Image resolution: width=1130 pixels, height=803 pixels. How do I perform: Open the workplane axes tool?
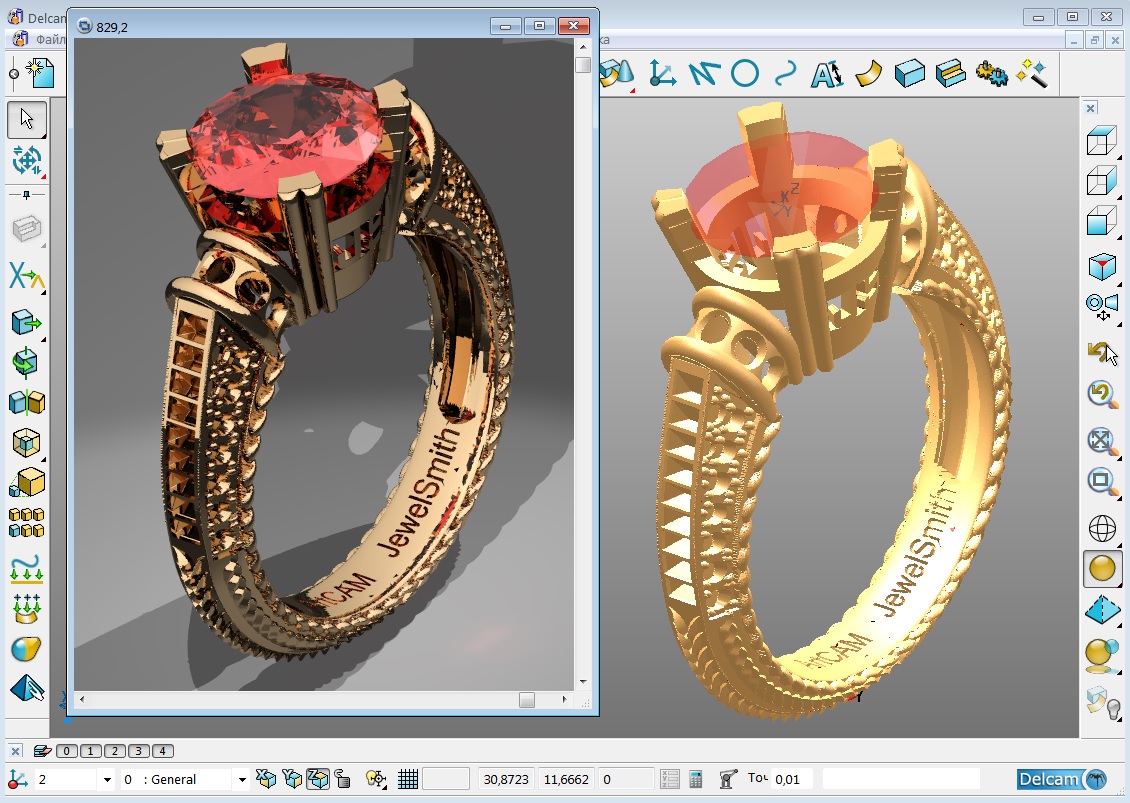point(662,73)
